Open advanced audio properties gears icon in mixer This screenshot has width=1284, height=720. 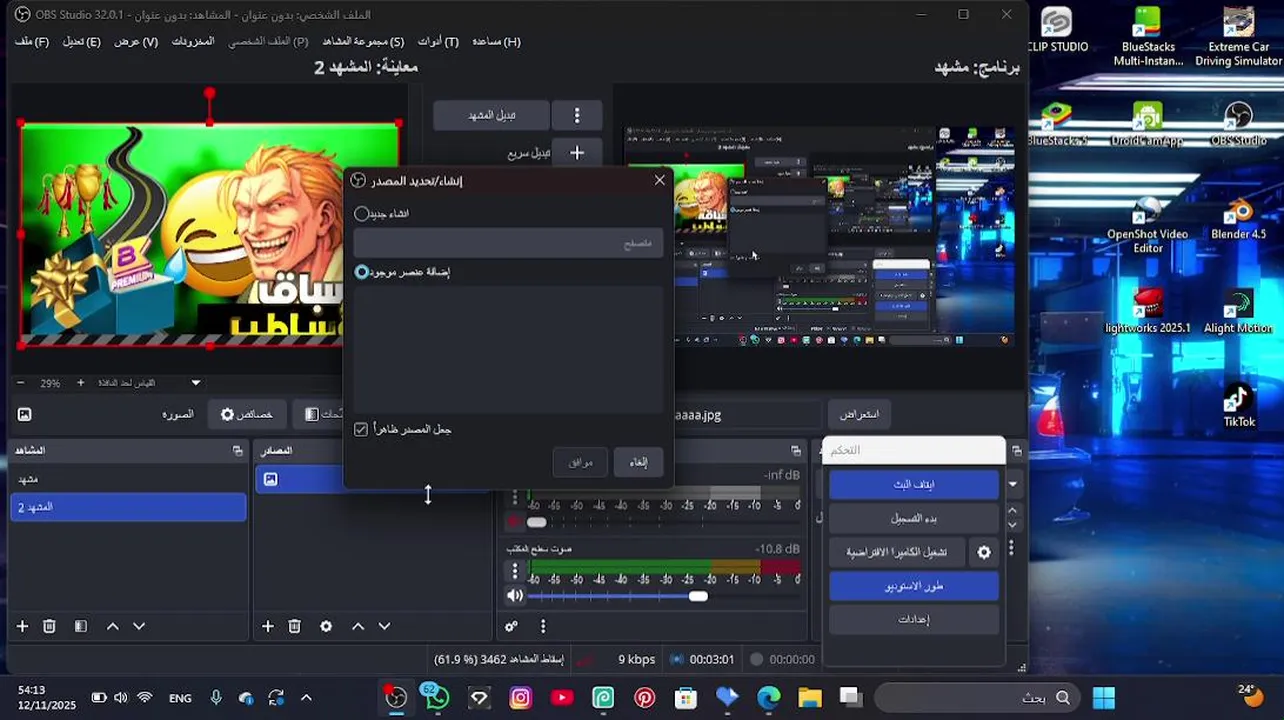[x=511, y=626]
